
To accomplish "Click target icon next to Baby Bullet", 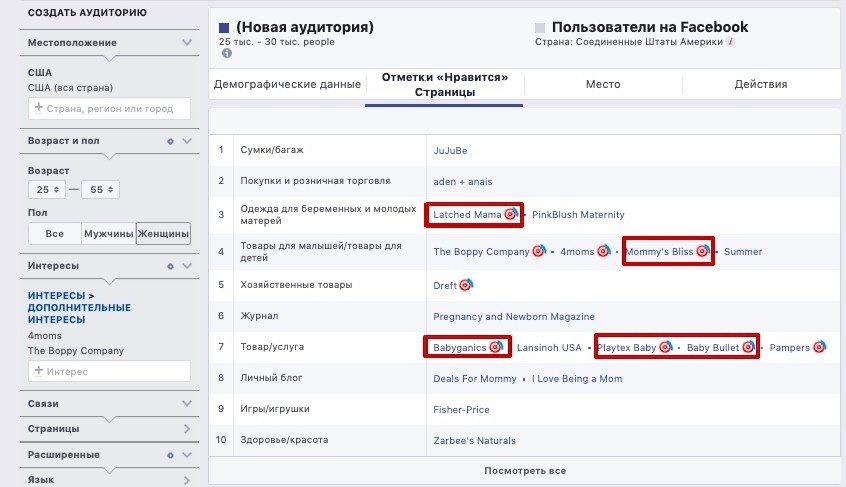I will pos(748,347).
